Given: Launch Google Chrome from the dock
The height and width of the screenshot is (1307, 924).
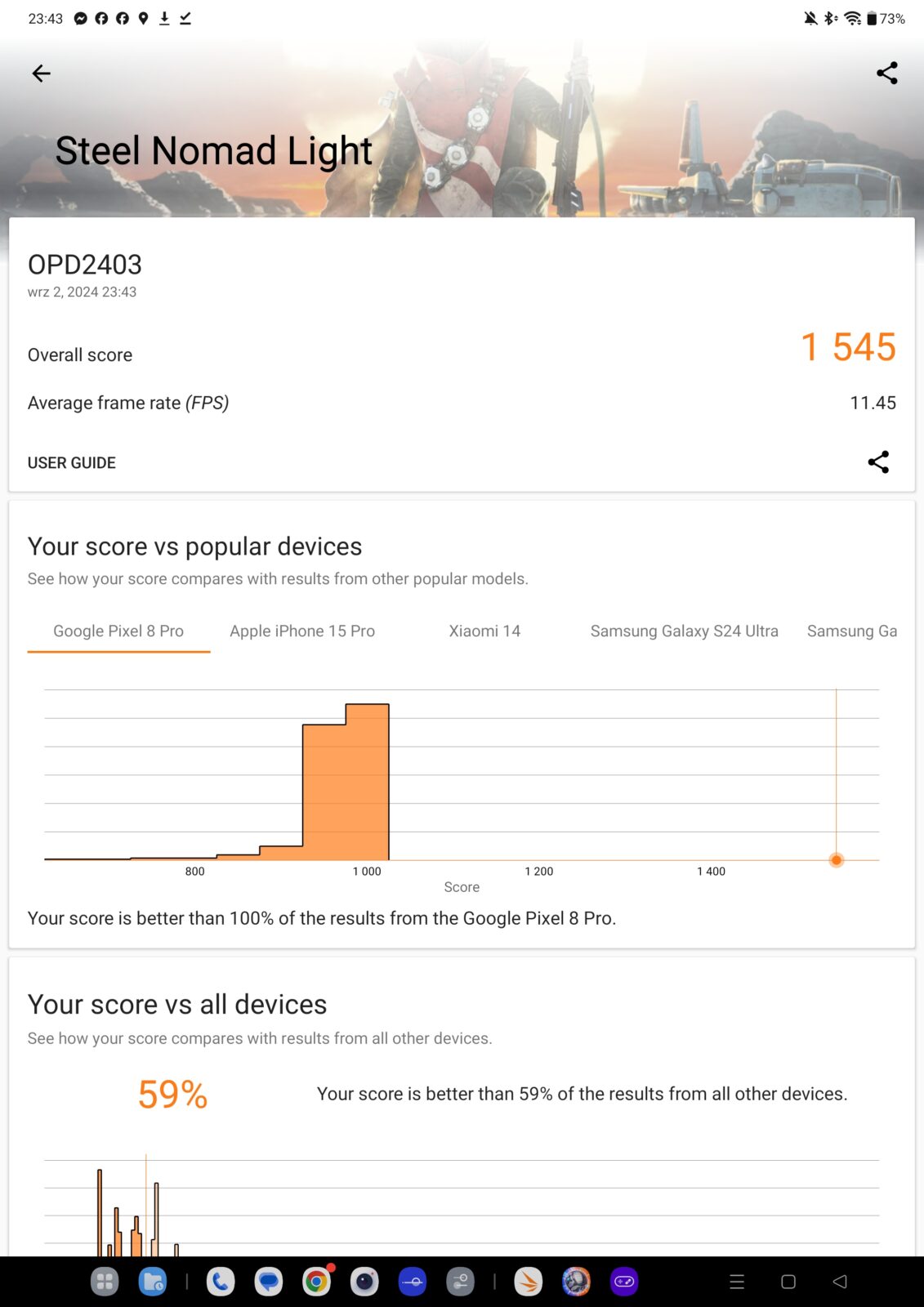Looking at the screenshot, I should point(316,1282).
